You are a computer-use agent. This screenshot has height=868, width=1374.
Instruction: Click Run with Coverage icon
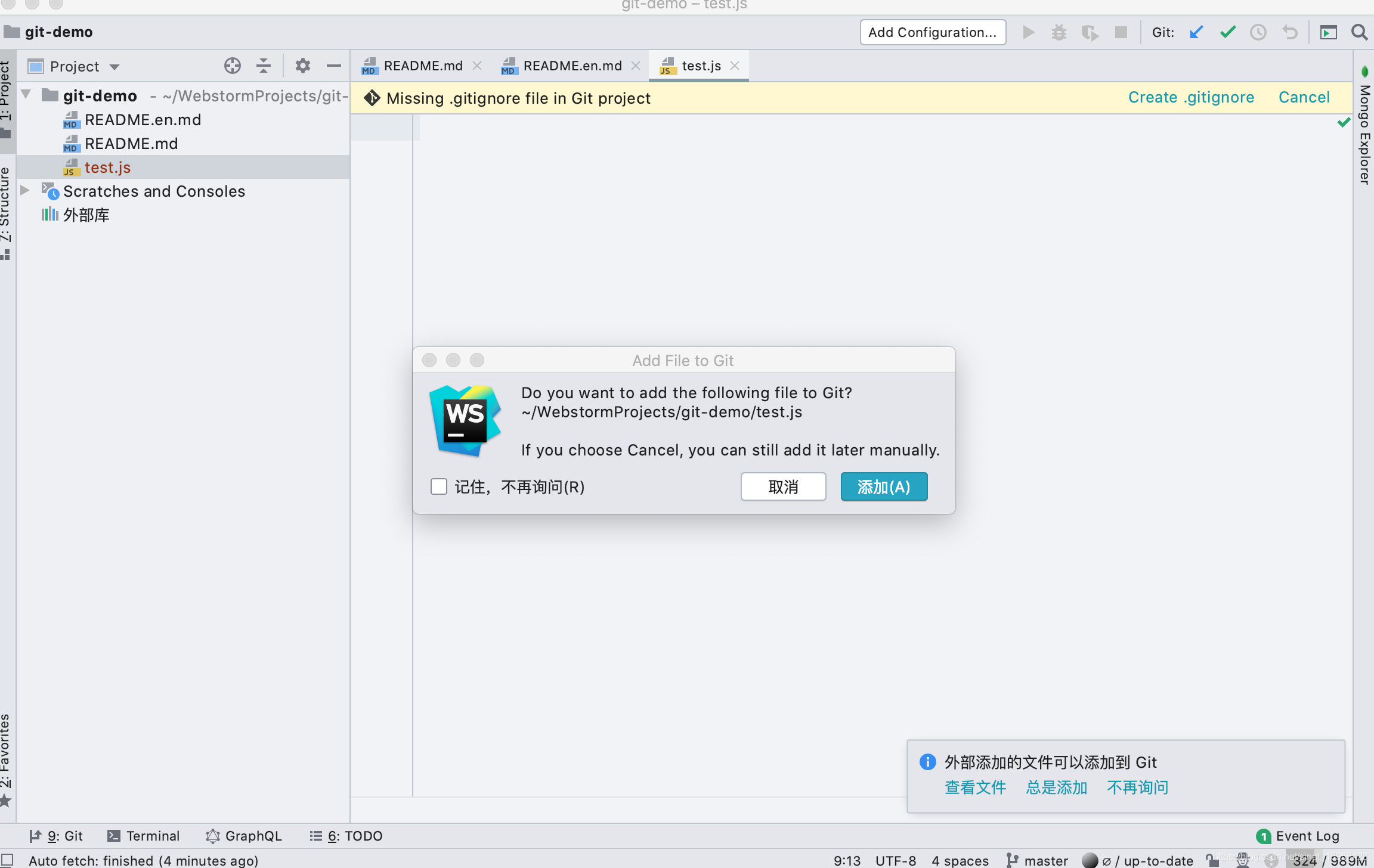pyautogui.click(x=1090, y=32)
